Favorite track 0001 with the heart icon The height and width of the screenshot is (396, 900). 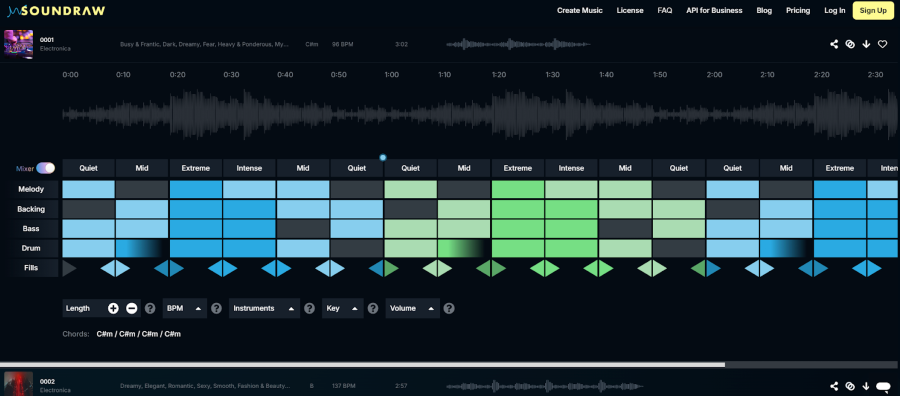coord(882,44)
